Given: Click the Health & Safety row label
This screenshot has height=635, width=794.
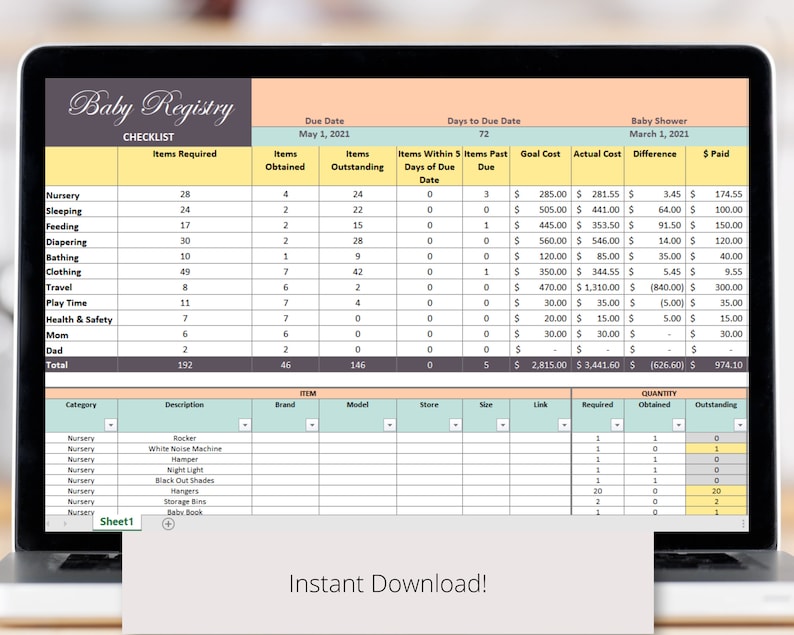Looking at the screenshot, I should [x=80, y=320].
